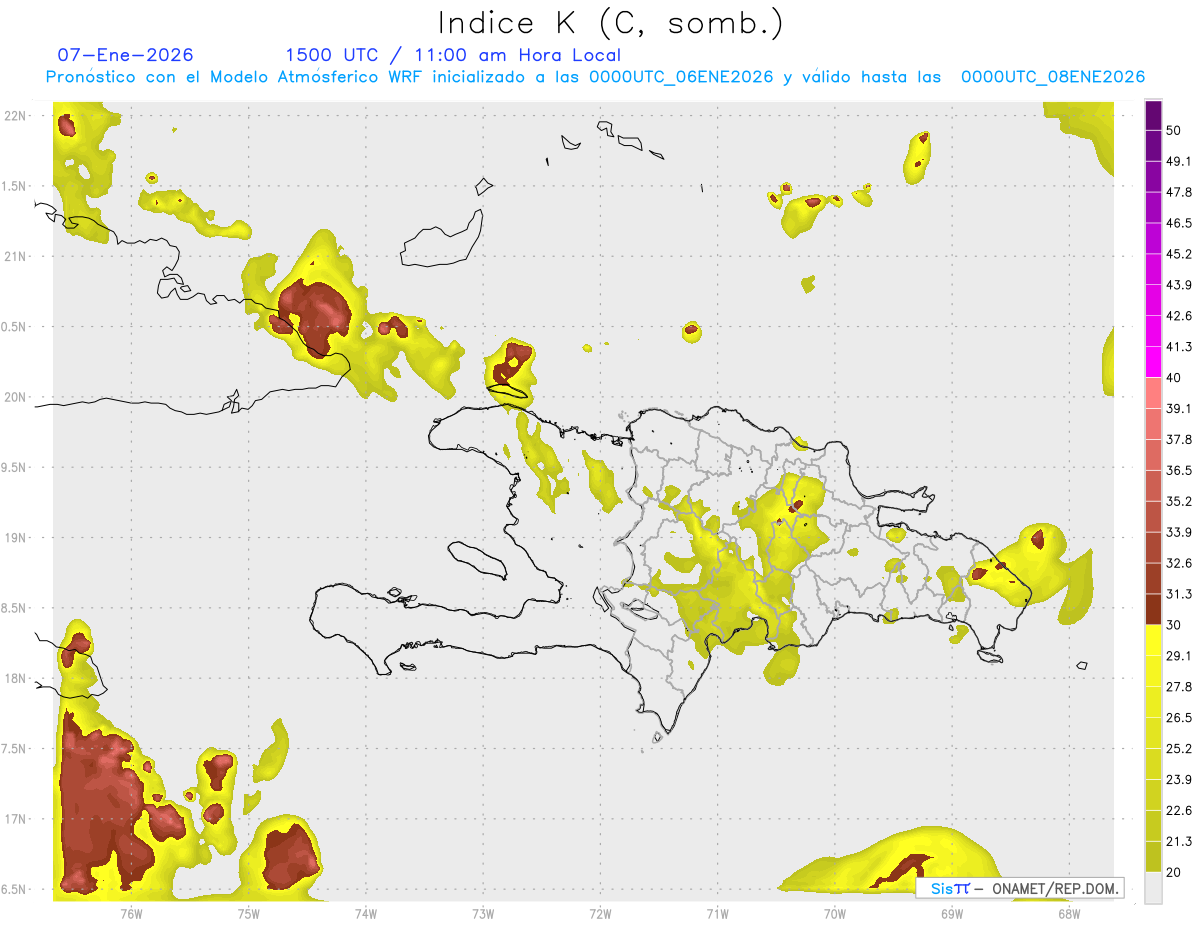
Task: Click the colorbar value '50'
Action: pyautogui.click(x=1174, y=130)
